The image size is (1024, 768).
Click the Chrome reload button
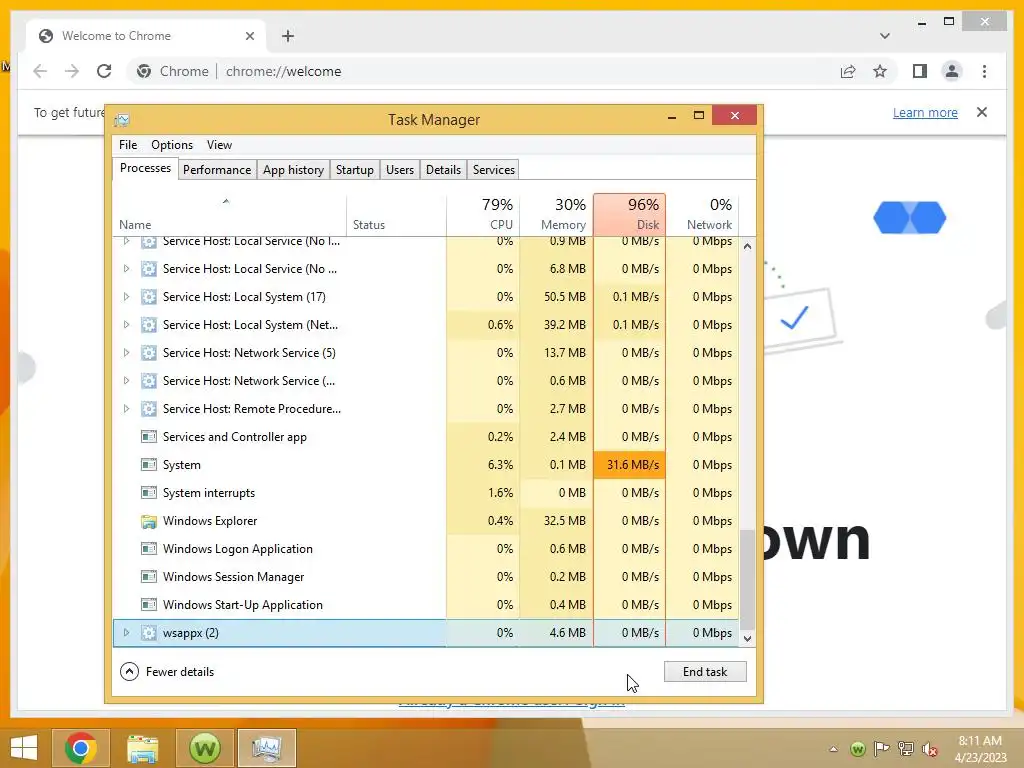[x=104, y=71]
